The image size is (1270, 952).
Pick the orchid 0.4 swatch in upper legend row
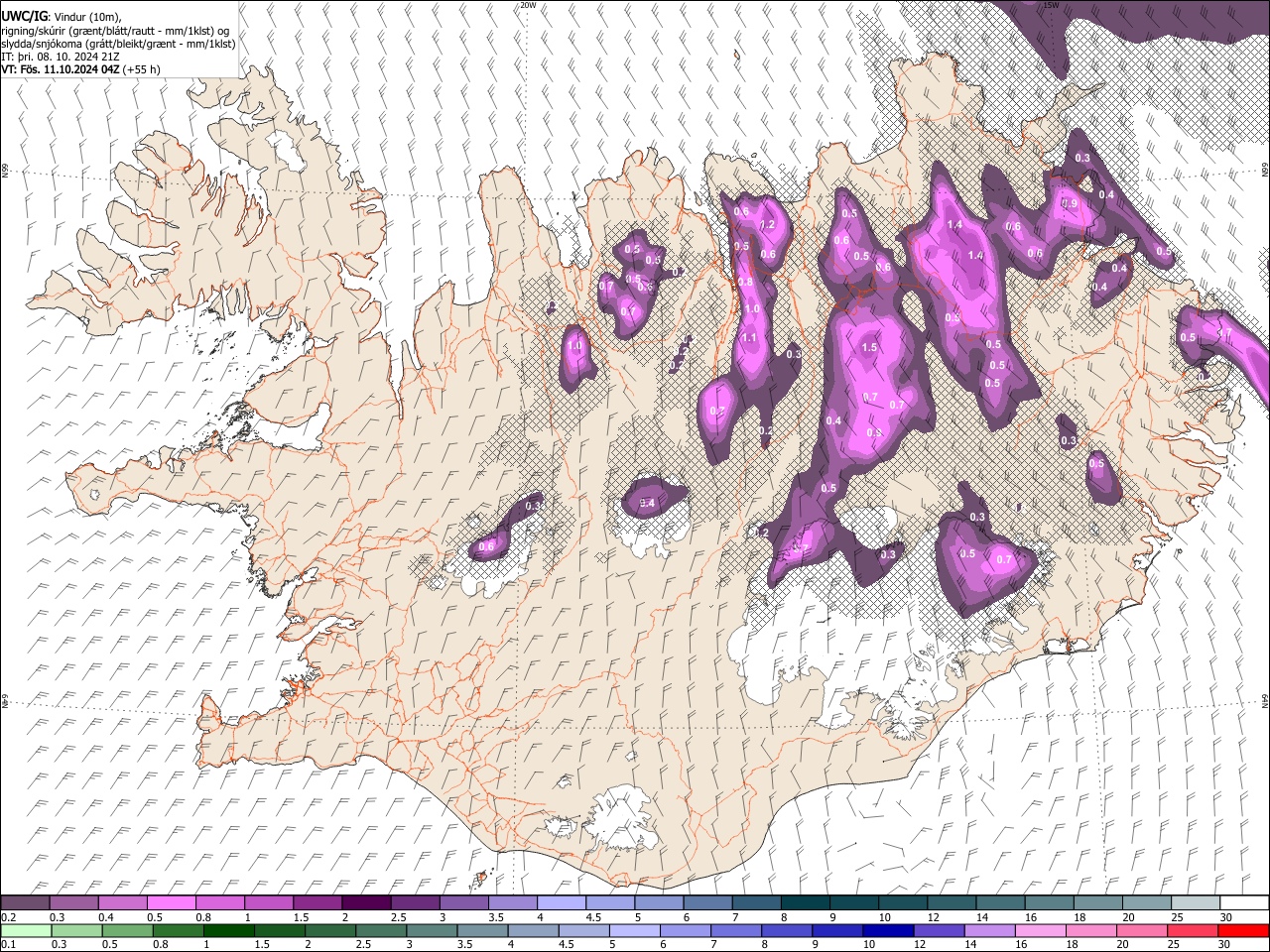pos(123,903)
